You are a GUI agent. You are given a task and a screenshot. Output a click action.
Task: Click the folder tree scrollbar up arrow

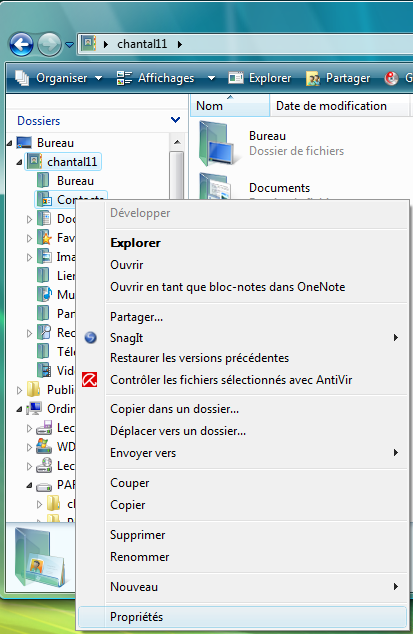coord(177,142)
